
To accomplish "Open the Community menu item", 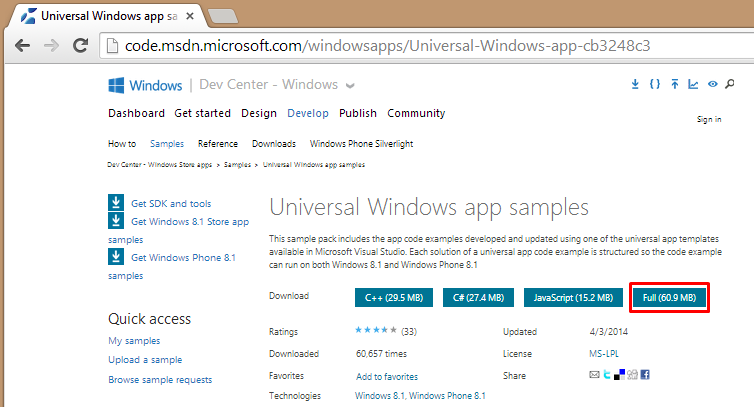I will click(x=416, y=113).
